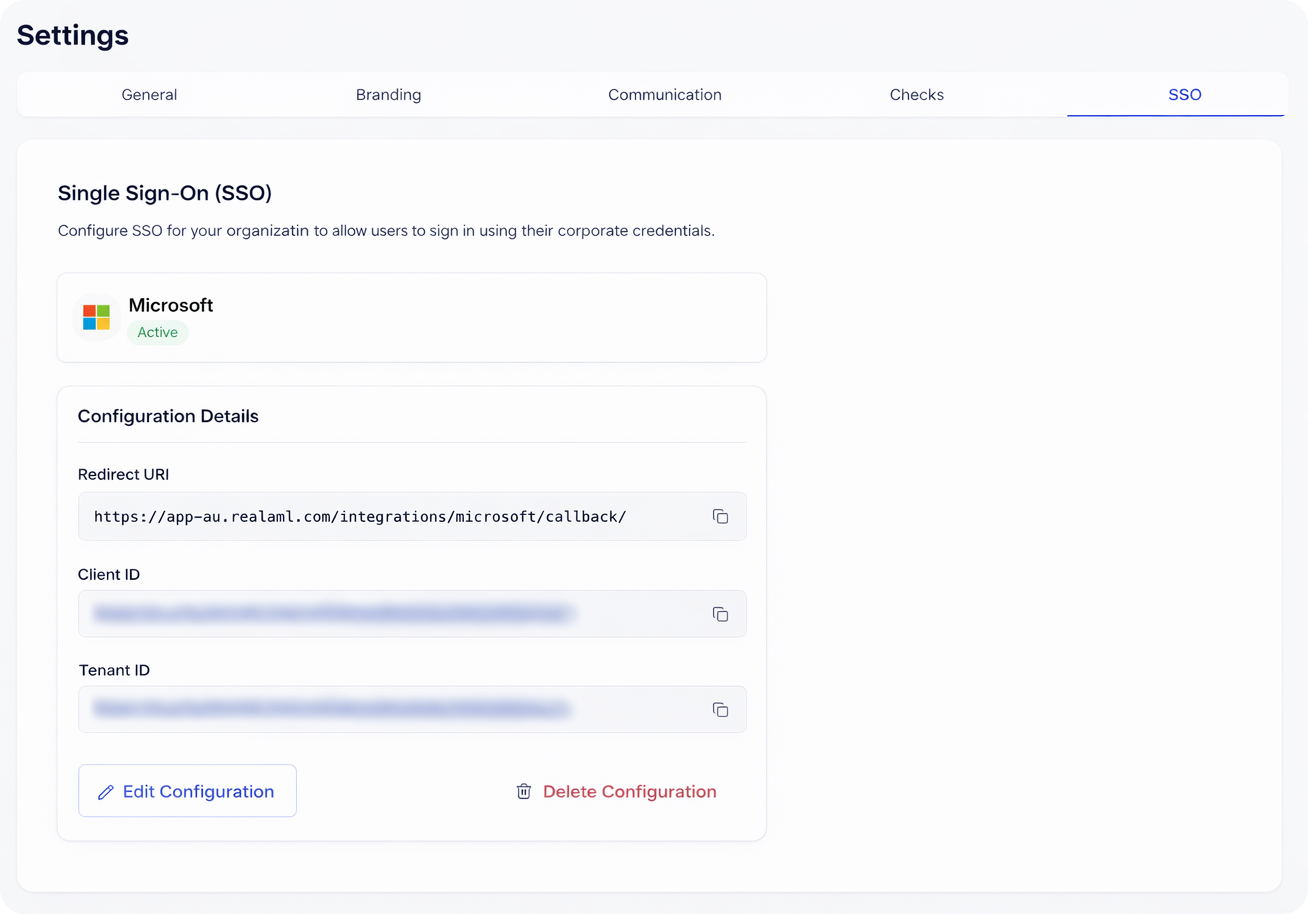Click the Settings page heading
This screenshot has width=1308, height=914.
coord(73,35)
